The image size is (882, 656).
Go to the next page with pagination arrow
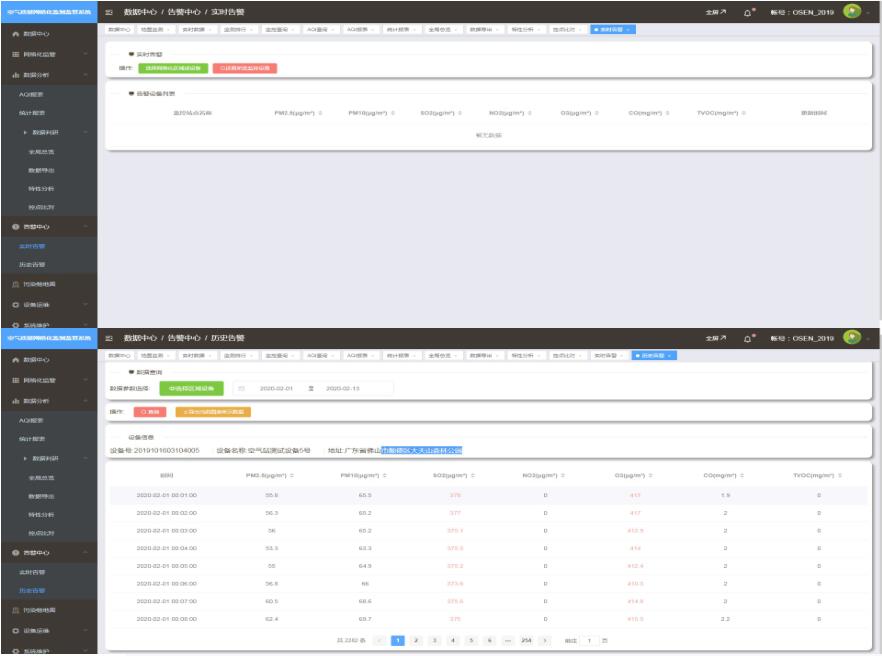point(545,639)
